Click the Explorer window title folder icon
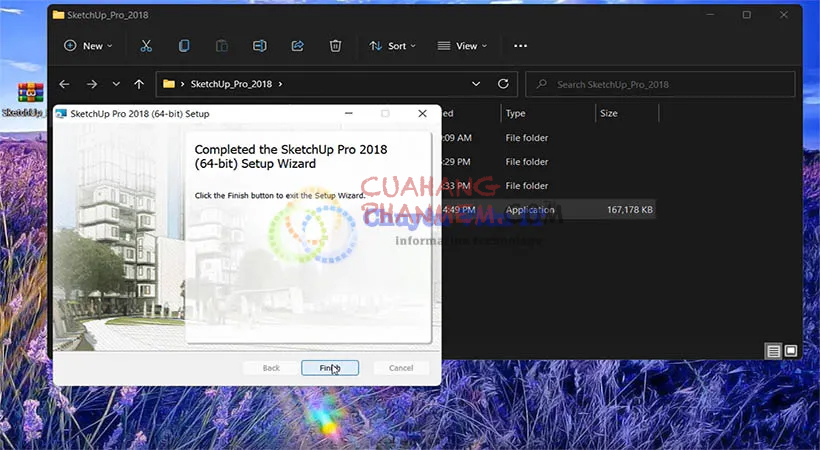 coord(59,15)
